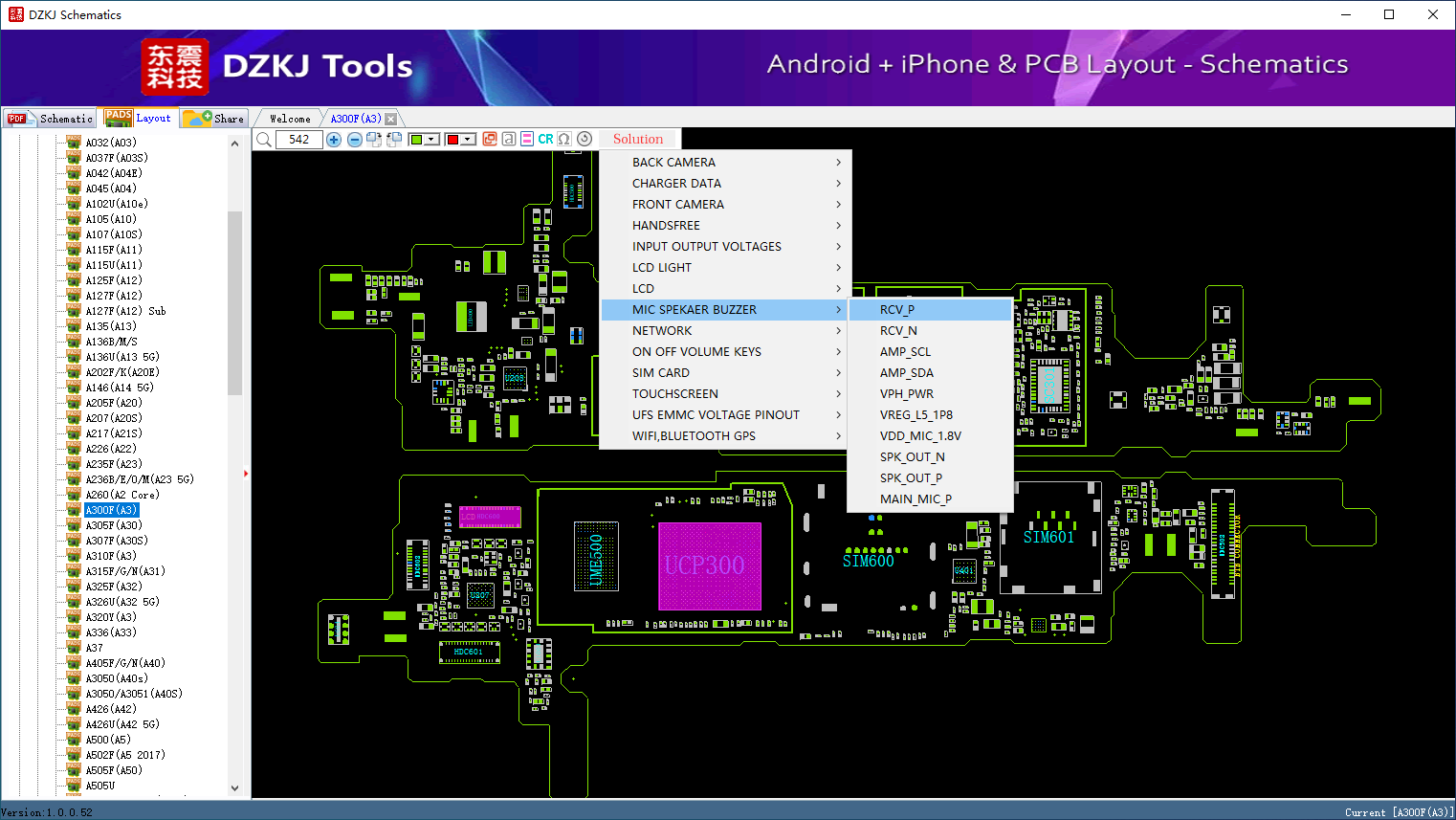Screen dimensions: 1456x820
Task: Open the MIC SPEKAER BUZZER menu entry
Action: 724,310
